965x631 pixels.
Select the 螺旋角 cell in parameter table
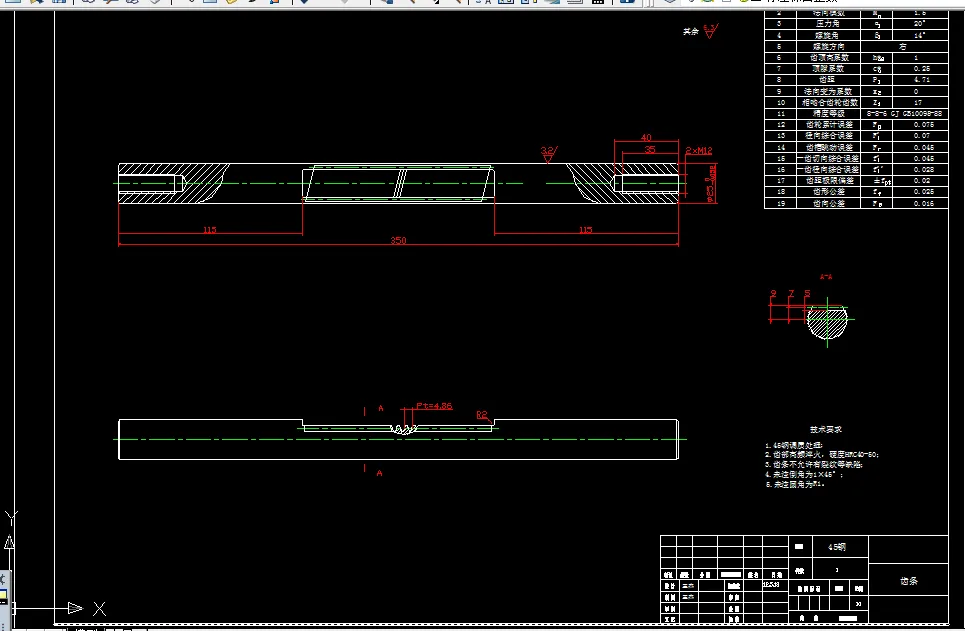click(x=828, y=35)
